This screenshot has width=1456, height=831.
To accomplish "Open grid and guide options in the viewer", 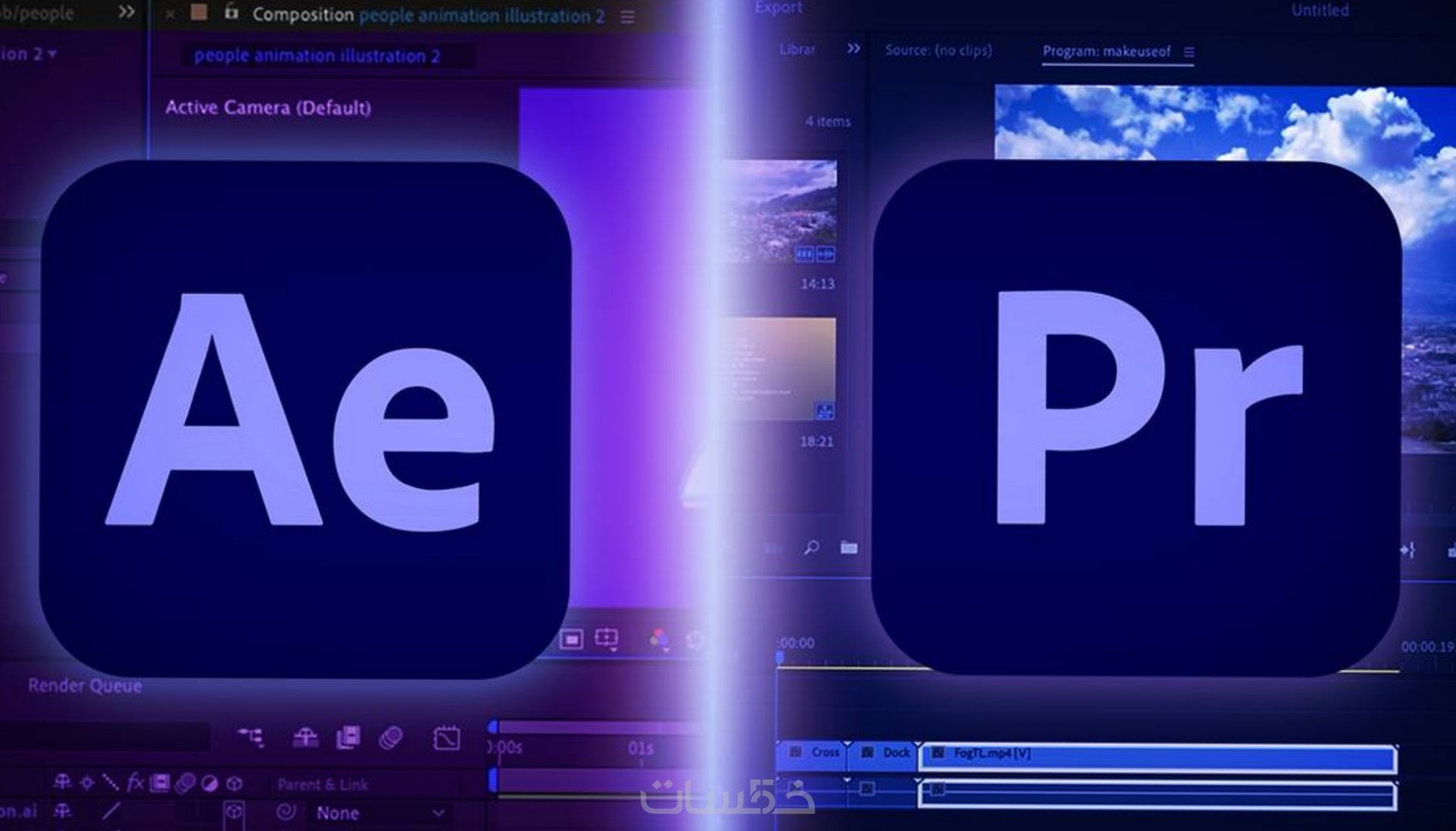I will [x=606, y=639].
